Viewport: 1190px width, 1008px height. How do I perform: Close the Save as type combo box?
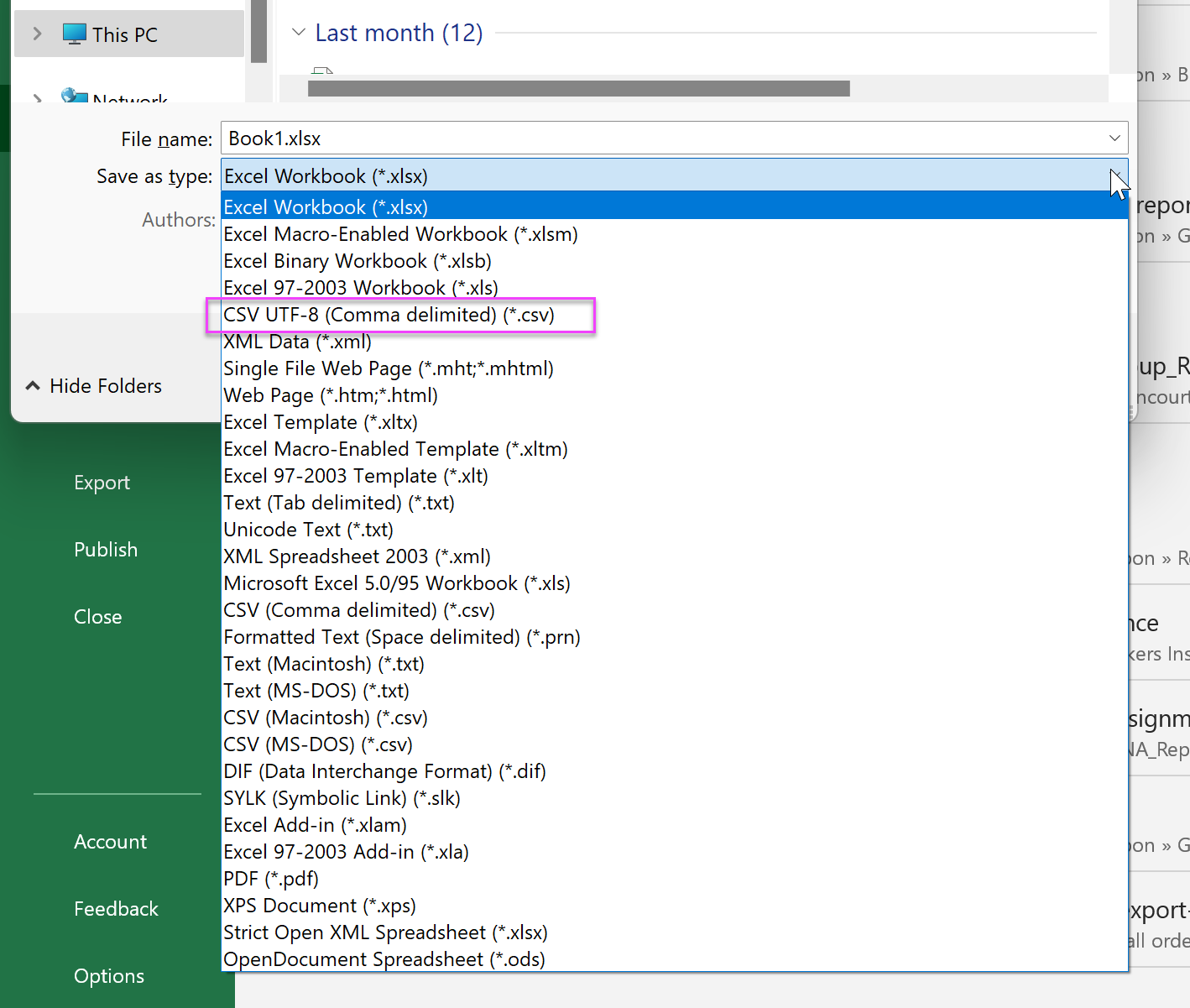(1115, 176)
